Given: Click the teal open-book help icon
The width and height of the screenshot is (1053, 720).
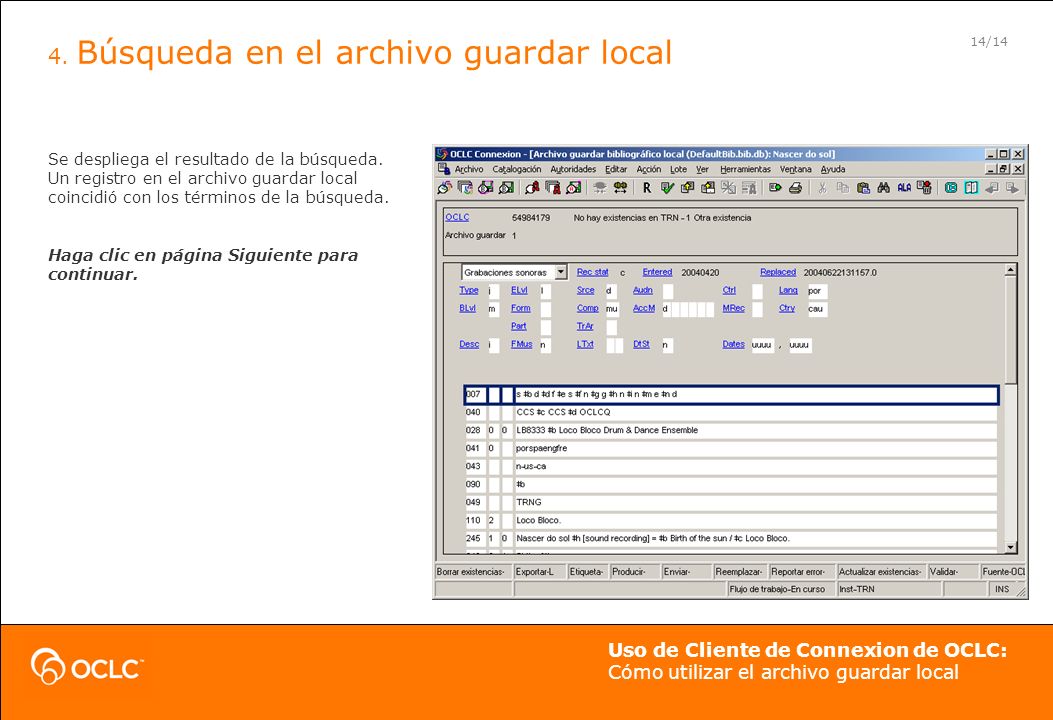Looking at the screenshot, I should pyautogui.click(x=971, y=188).
